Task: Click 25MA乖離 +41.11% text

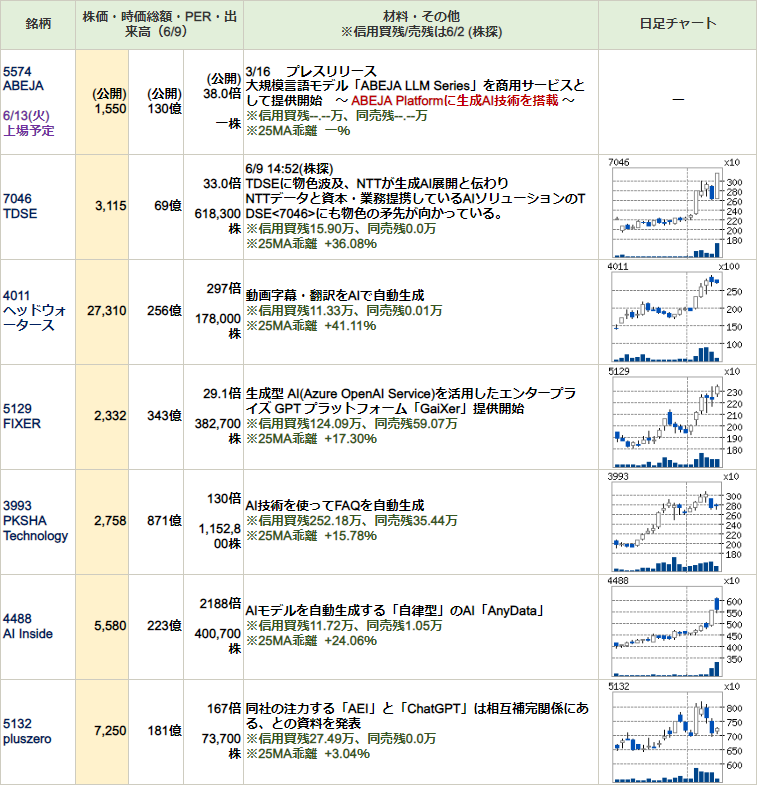Action: point(311,326)
